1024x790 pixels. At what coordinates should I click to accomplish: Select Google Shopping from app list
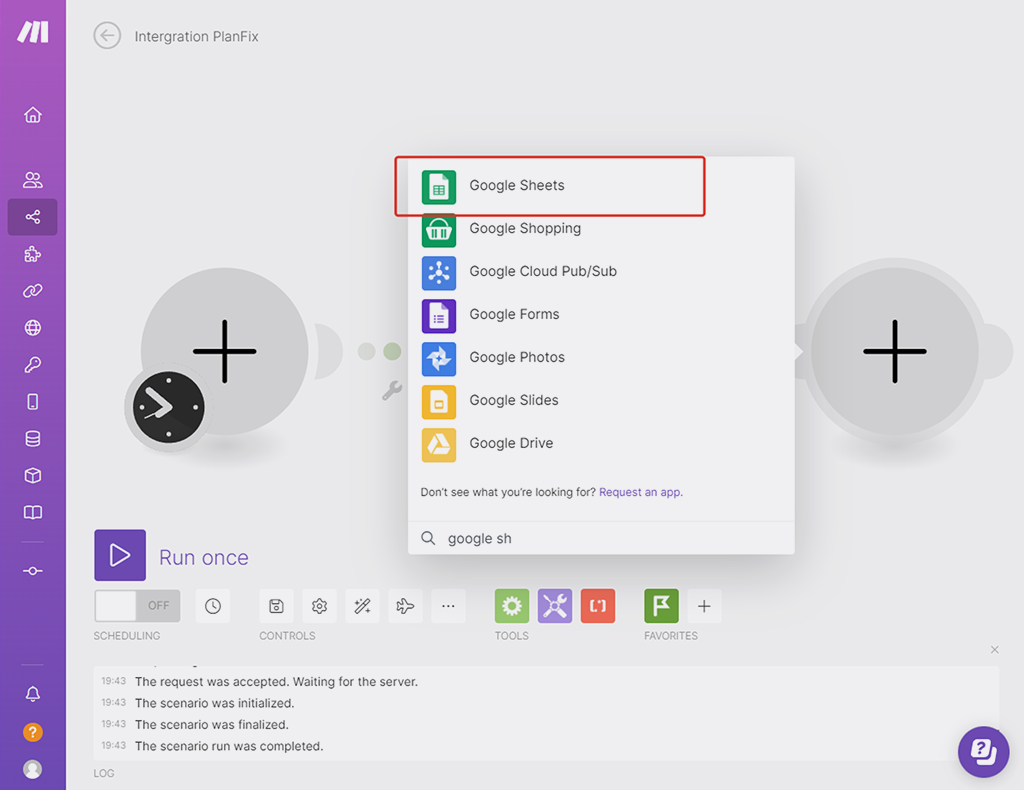click(601, 229)
